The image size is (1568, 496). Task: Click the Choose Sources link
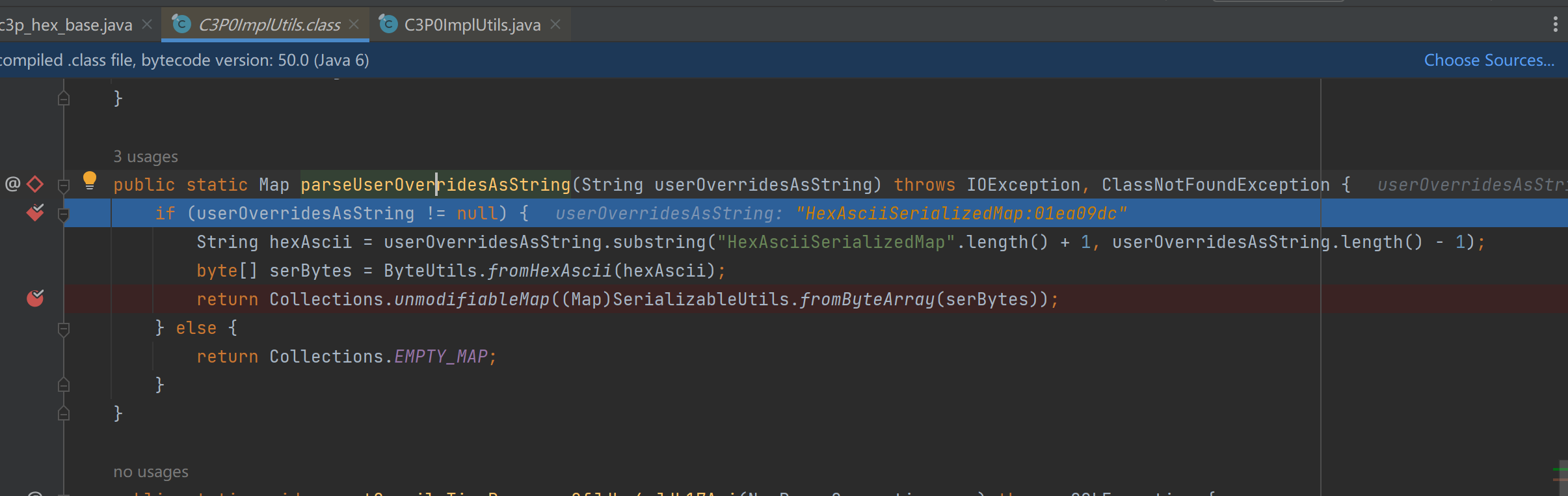coord(1489,60)
